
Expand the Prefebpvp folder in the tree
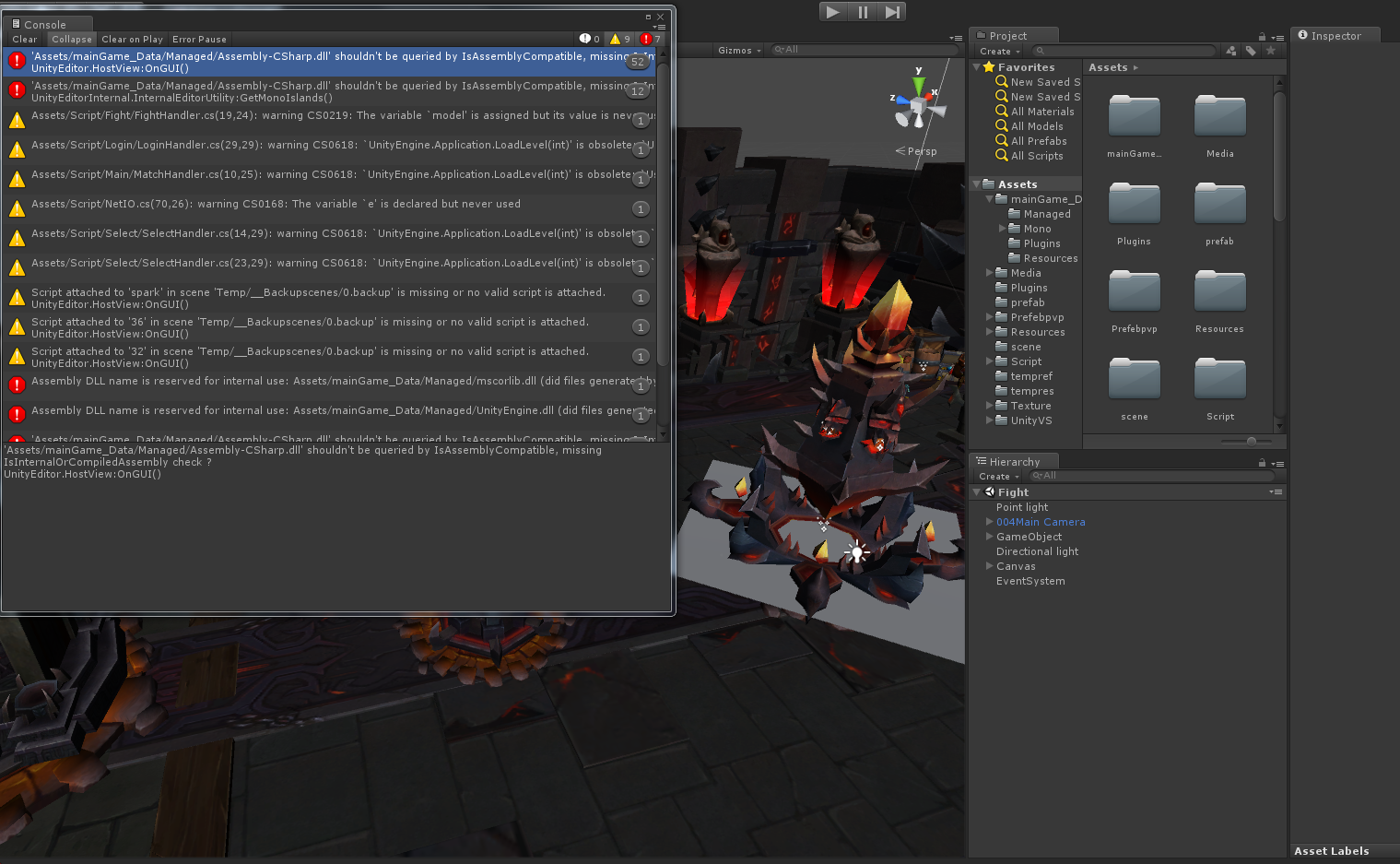[990, 317]
